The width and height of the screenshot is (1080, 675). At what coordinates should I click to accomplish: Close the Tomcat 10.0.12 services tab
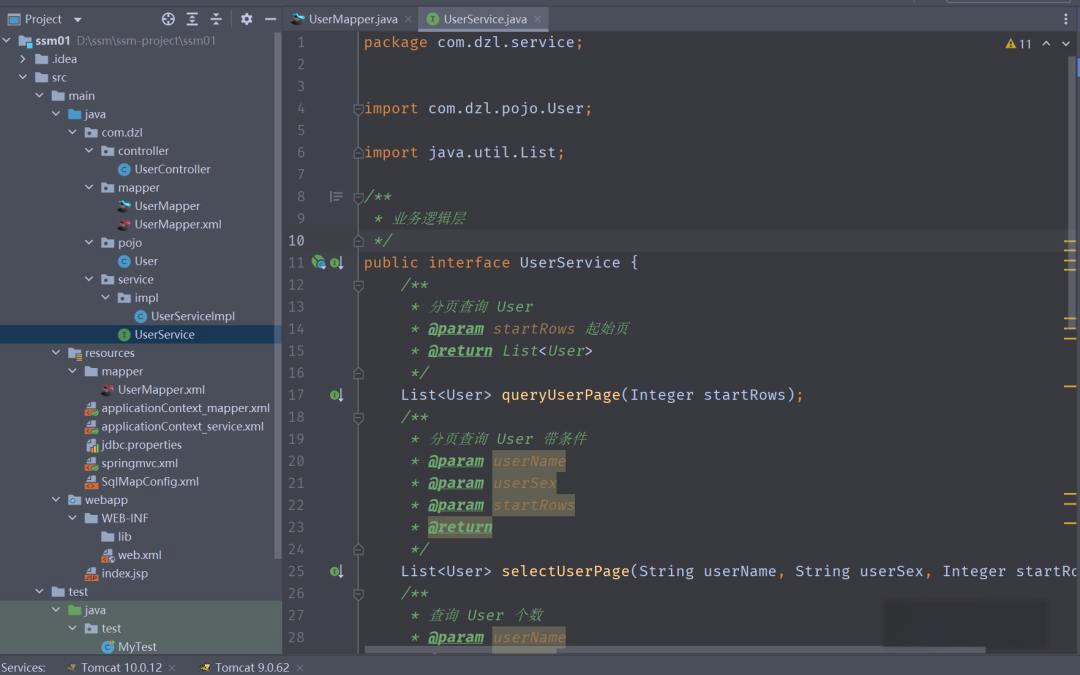pyautogui.click(x=172, y=667)
